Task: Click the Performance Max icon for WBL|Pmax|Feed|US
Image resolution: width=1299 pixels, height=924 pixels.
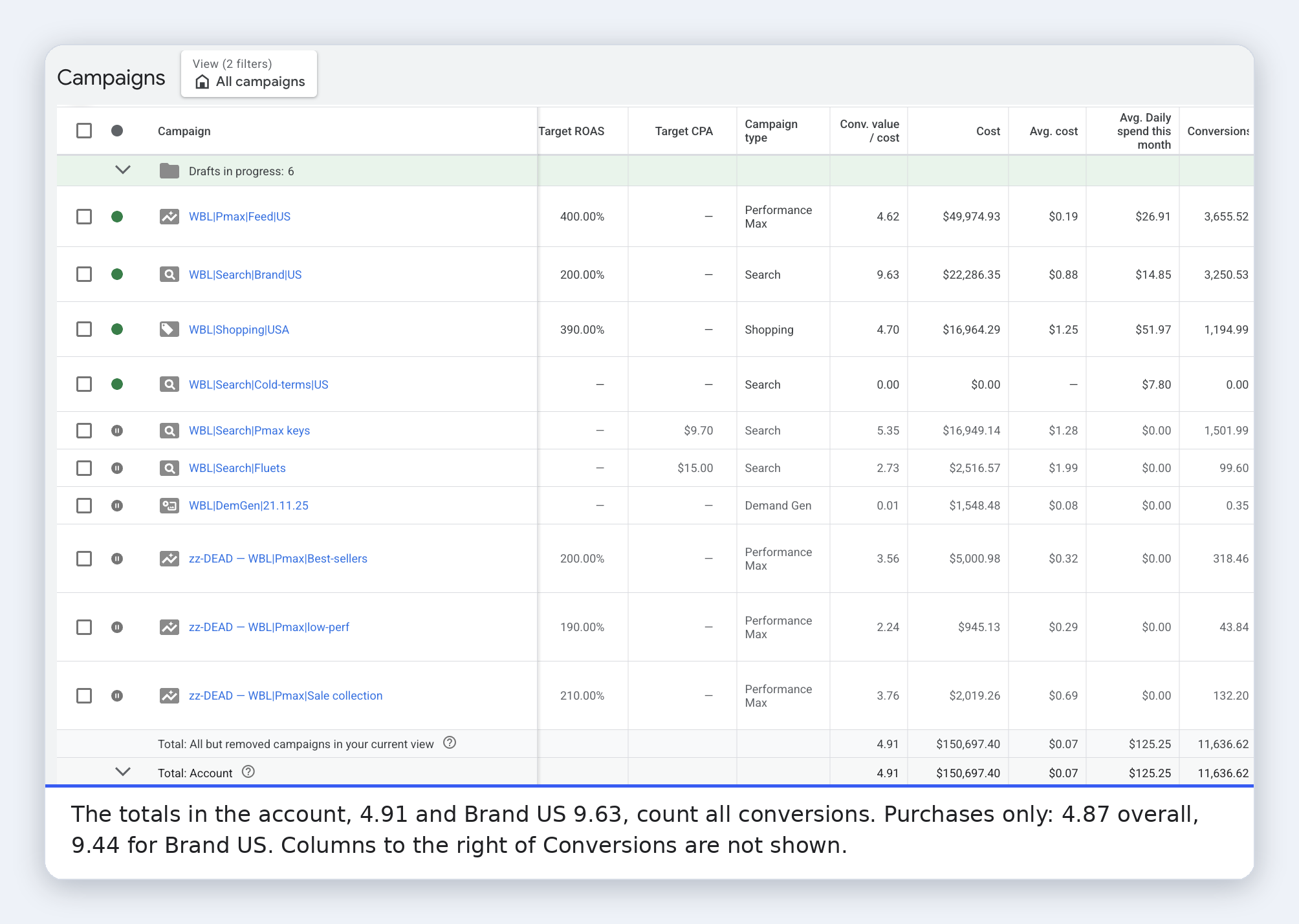Action: pos(169,217)
